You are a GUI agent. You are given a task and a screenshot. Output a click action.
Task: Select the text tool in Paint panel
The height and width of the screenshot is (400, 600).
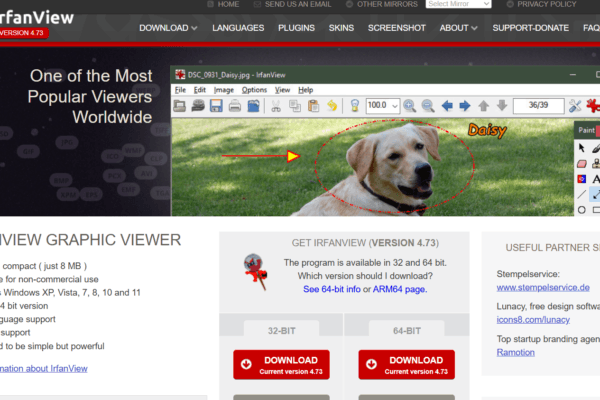pos(596,178)
